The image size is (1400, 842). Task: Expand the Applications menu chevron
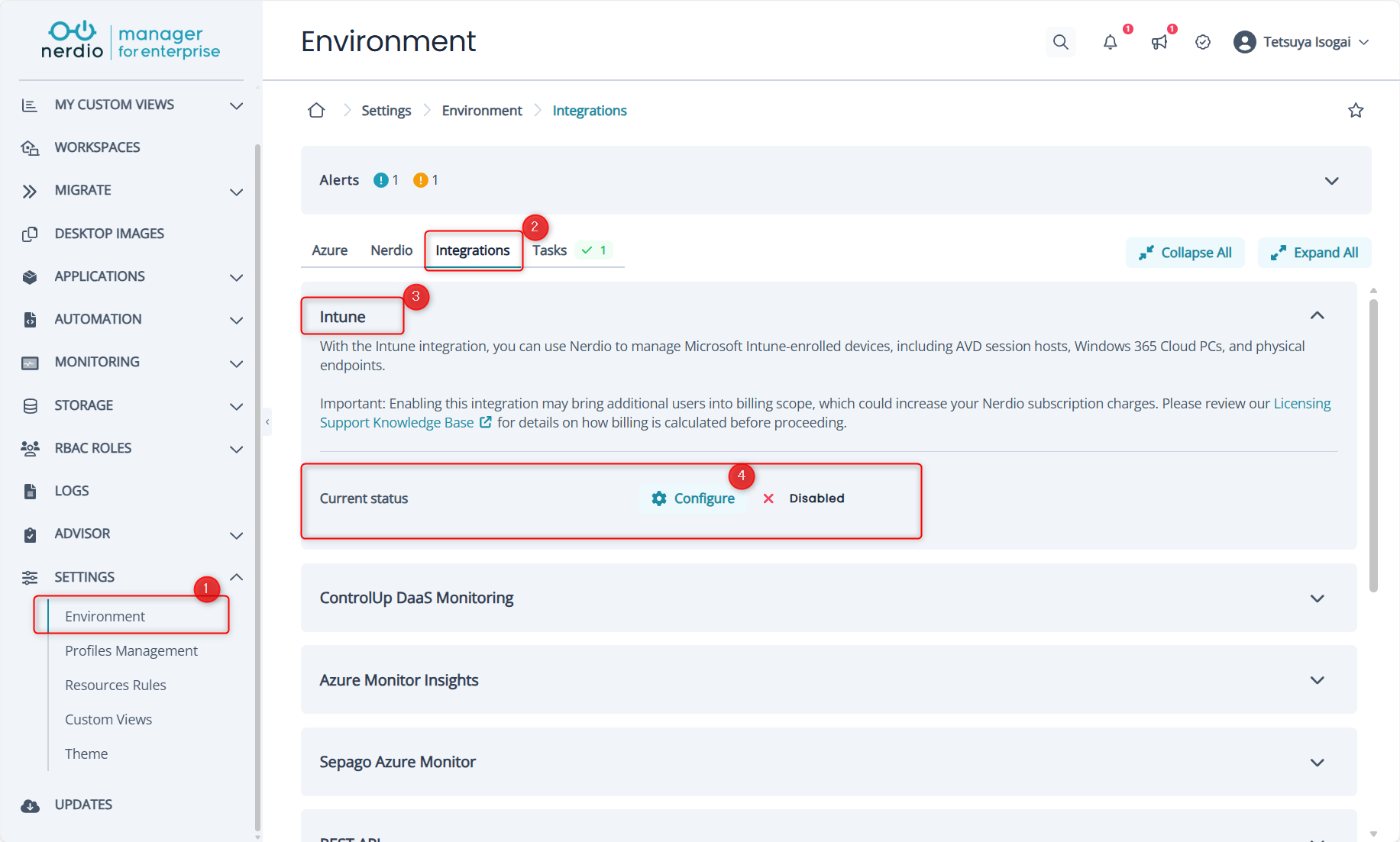pyautogui.click(x=236, y=277)
